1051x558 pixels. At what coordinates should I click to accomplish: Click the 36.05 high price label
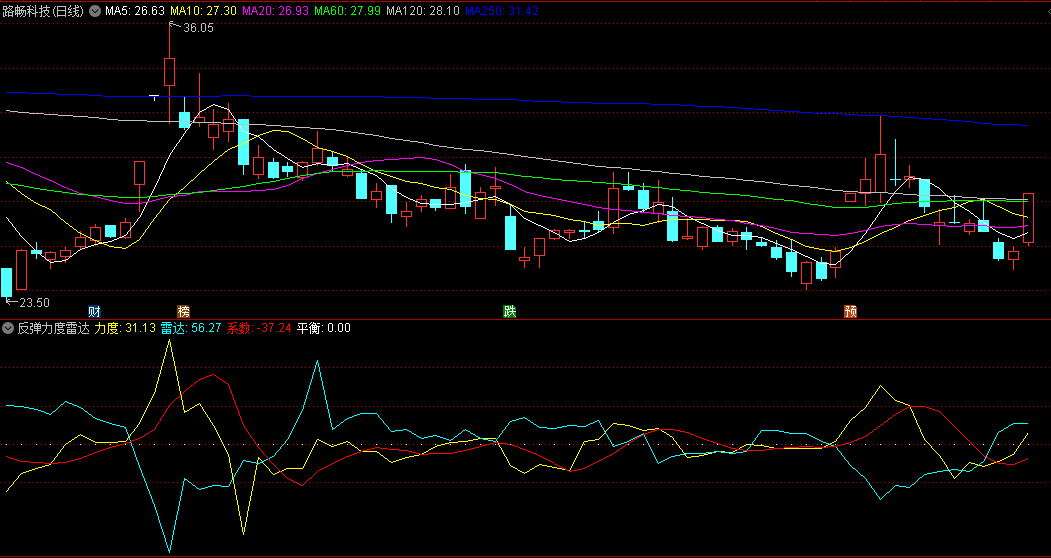point(198,28)
